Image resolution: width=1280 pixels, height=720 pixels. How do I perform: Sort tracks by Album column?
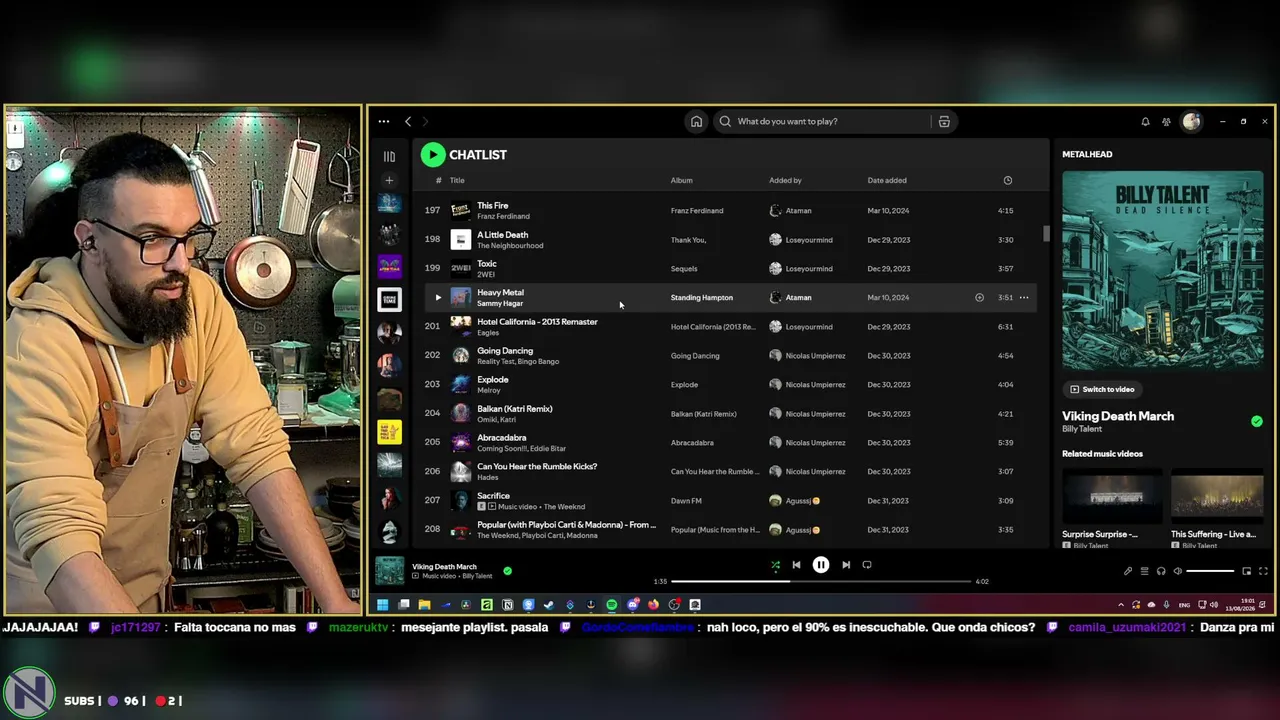(681, 180)
